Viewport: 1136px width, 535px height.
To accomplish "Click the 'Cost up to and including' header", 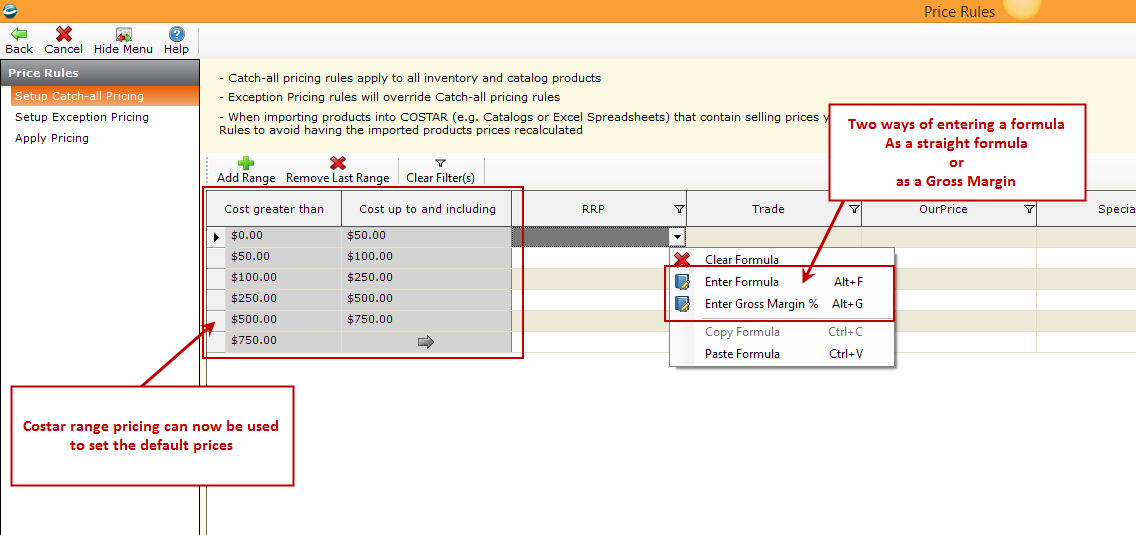I will (x=427, y=209).
